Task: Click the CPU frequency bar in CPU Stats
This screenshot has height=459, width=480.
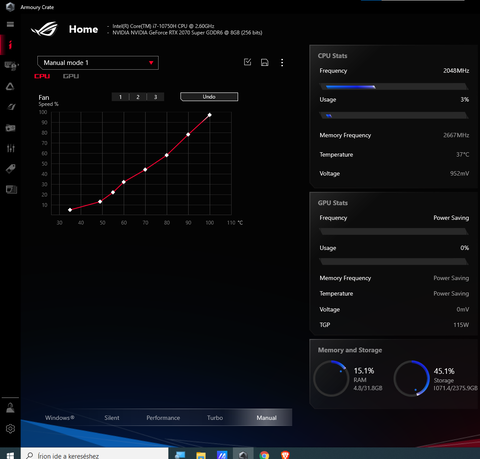Action: (x=394, y=87)
